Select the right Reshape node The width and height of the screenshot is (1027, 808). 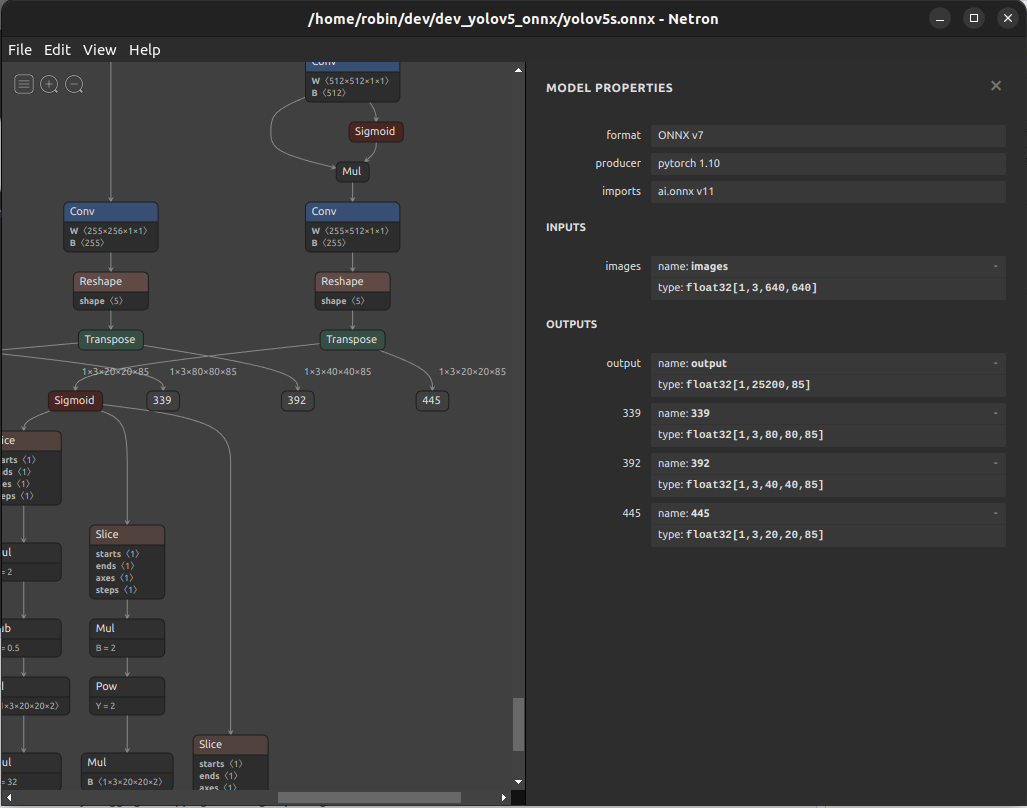[x=352, y=291]
